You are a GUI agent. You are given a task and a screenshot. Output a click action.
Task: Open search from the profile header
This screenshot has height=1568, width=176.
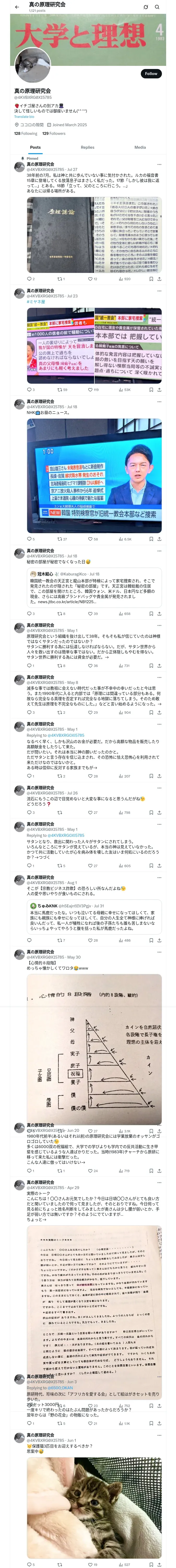point(157,7)
